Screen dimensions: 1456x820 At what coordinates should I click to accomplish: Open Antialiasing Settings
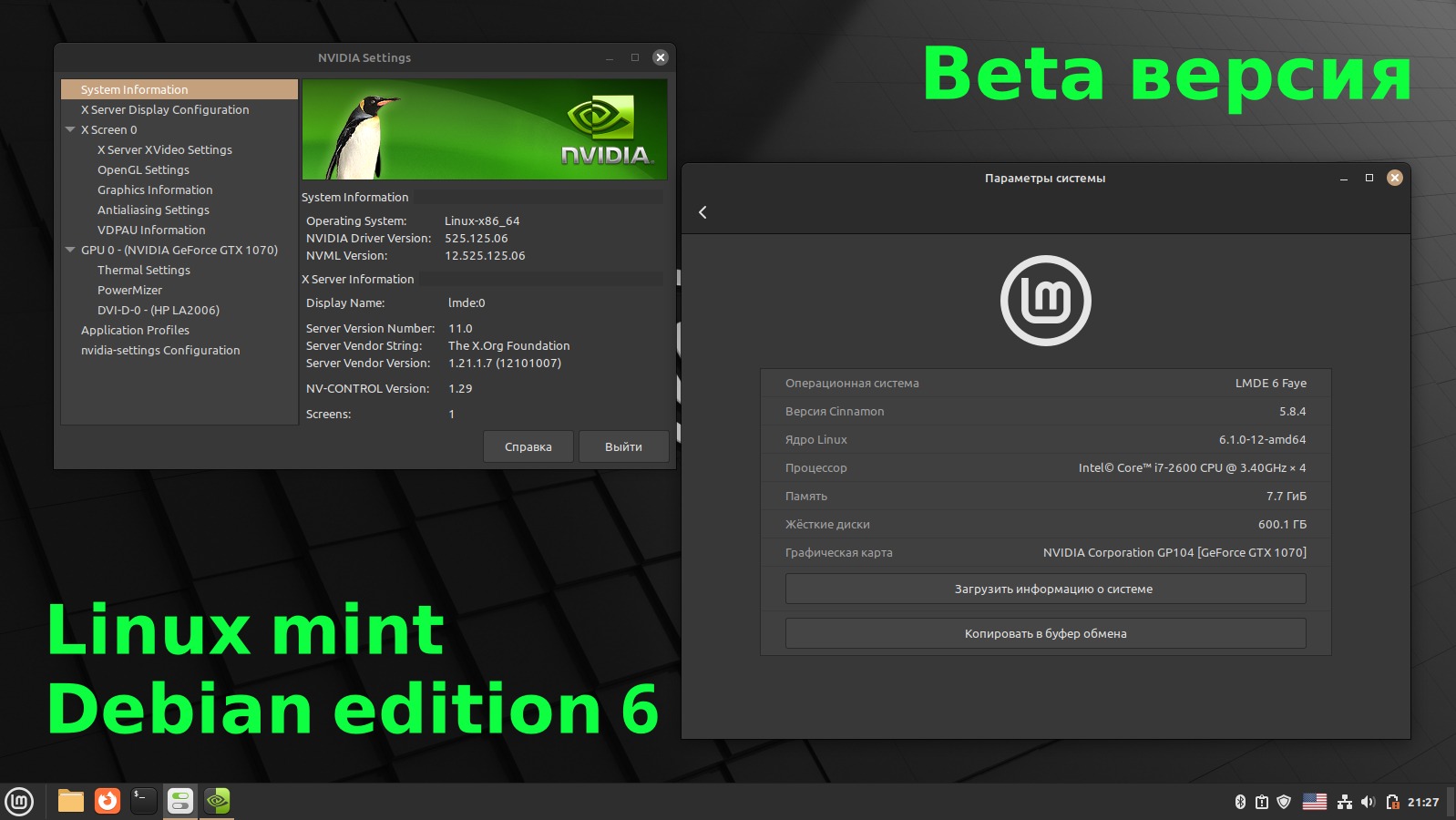pos(153,210)
